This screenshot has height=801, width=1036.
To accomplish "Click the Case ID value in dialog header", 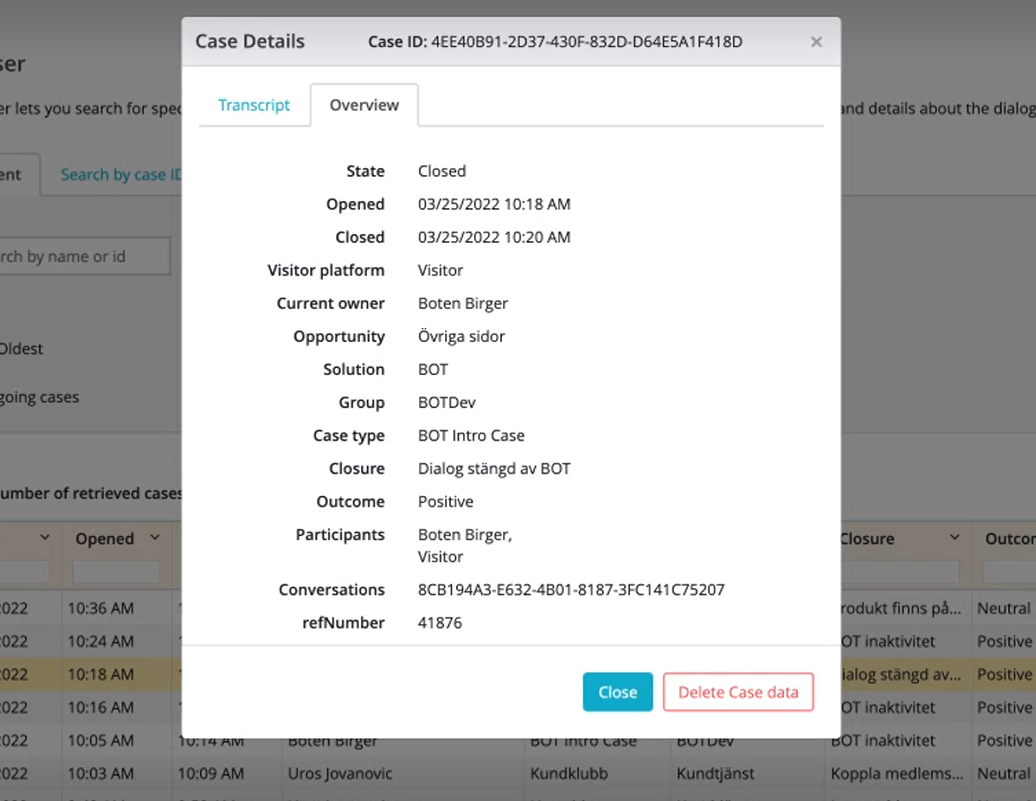I will point(586,42).
